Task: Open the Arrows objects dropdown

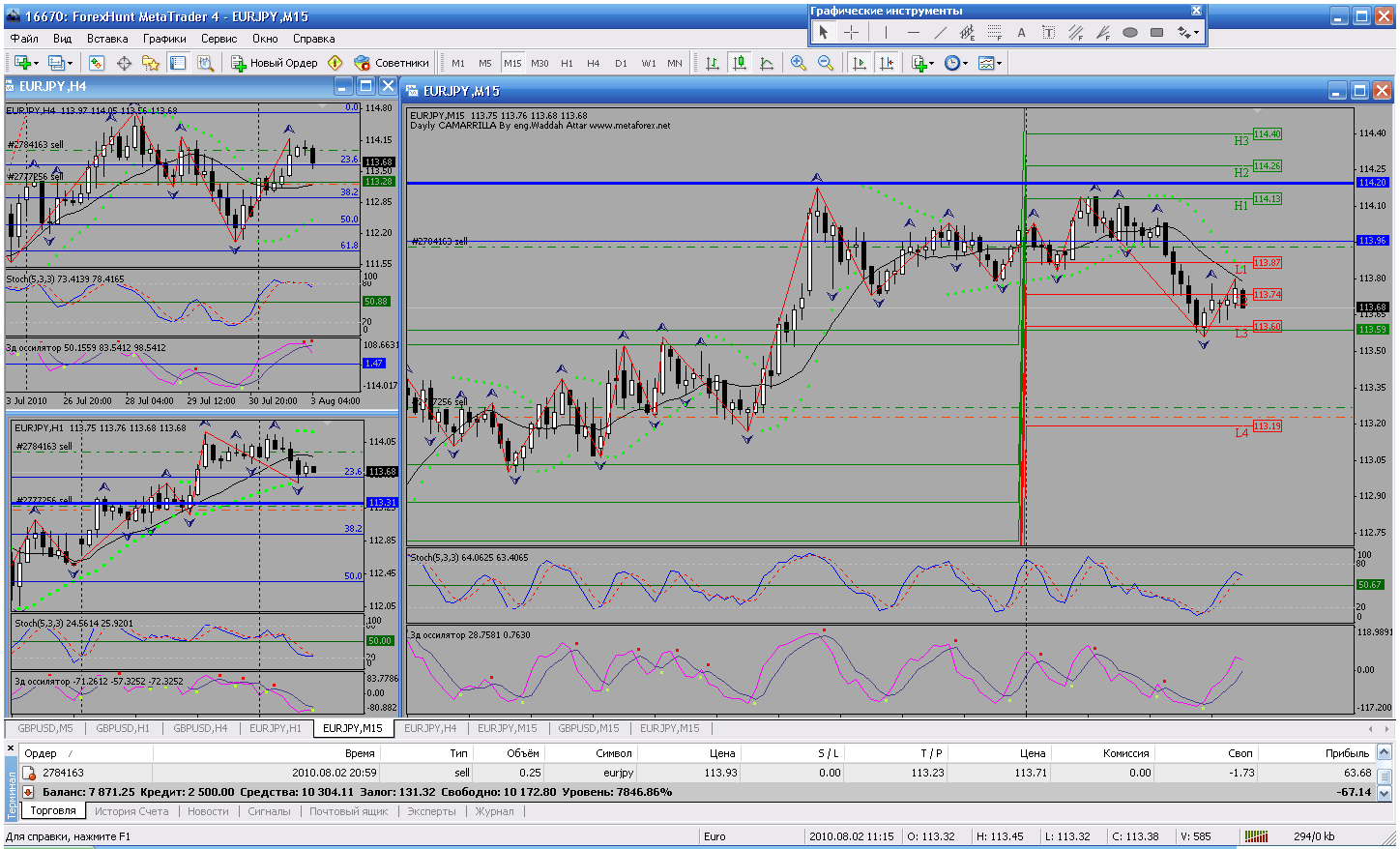Action: click(1187, 32)
